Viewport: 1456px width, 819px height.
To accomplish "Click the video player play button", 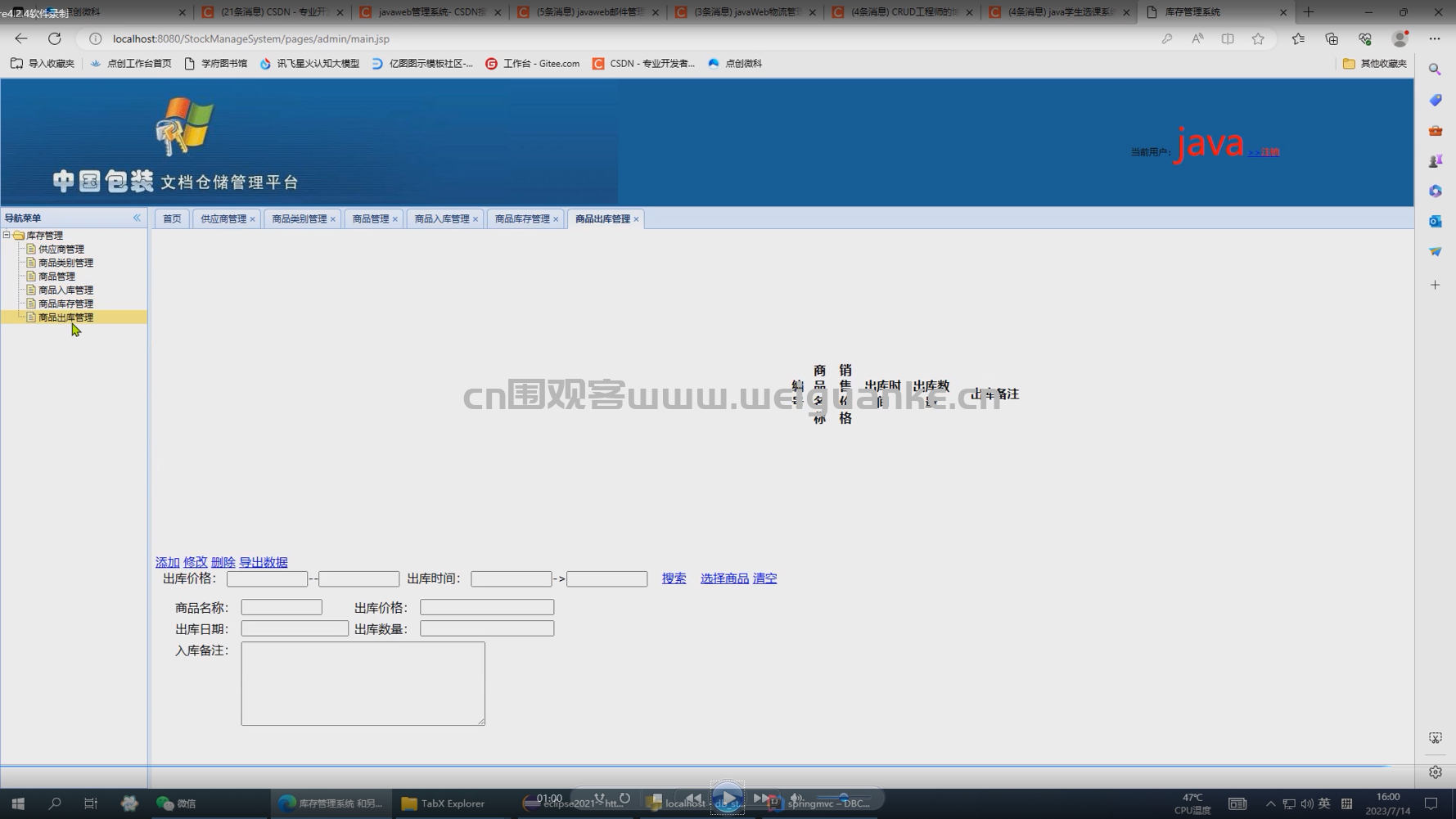I will pyautogui.click(x=728, y=798).
